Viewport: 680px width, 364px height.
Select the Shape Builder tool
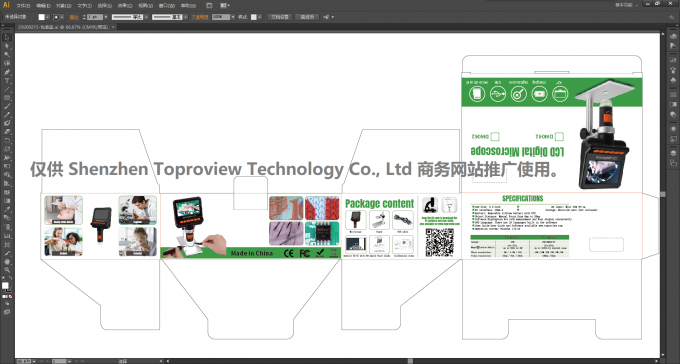7,175
